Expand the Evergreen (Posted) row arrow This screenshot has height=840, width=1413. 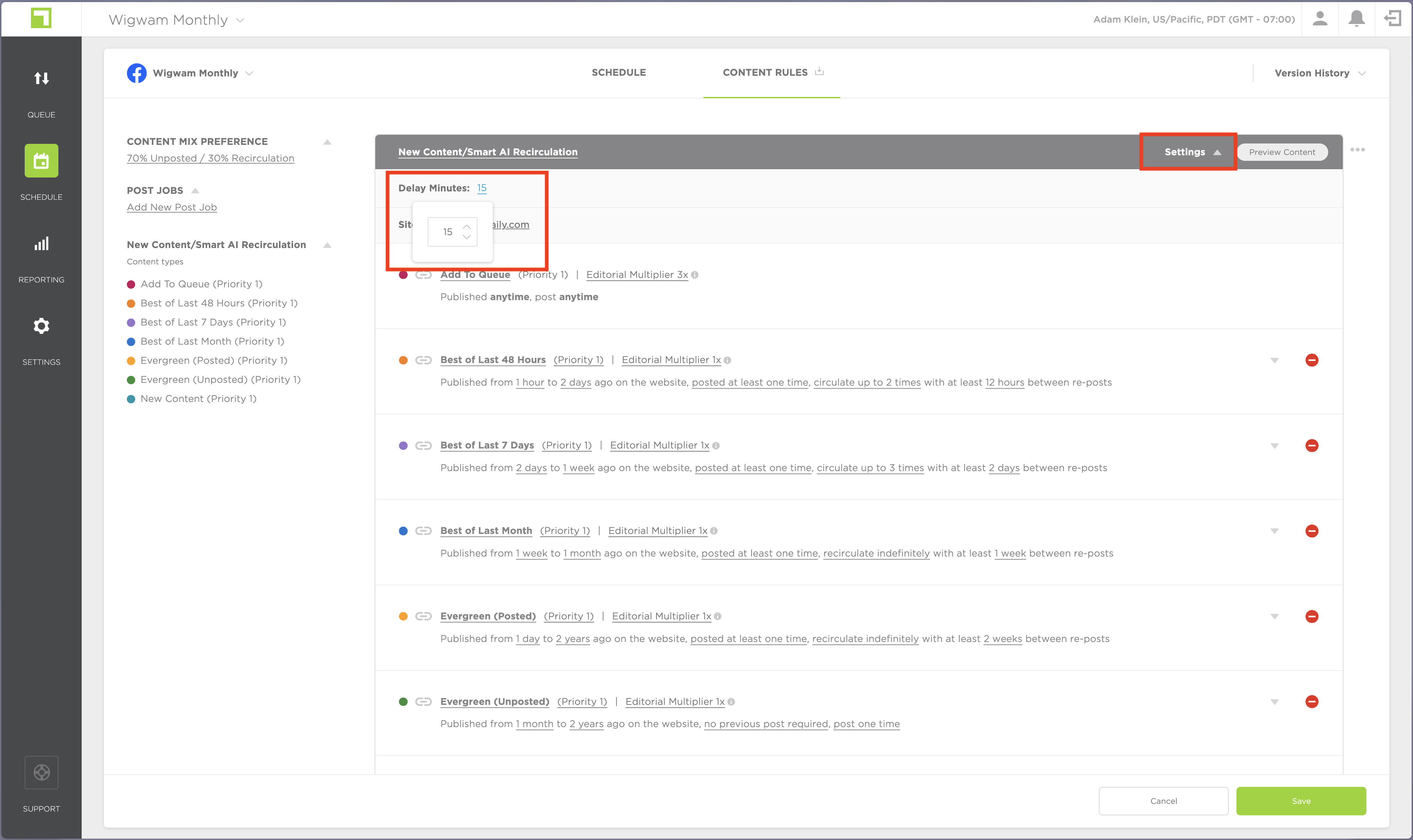tap(1274, 616)
